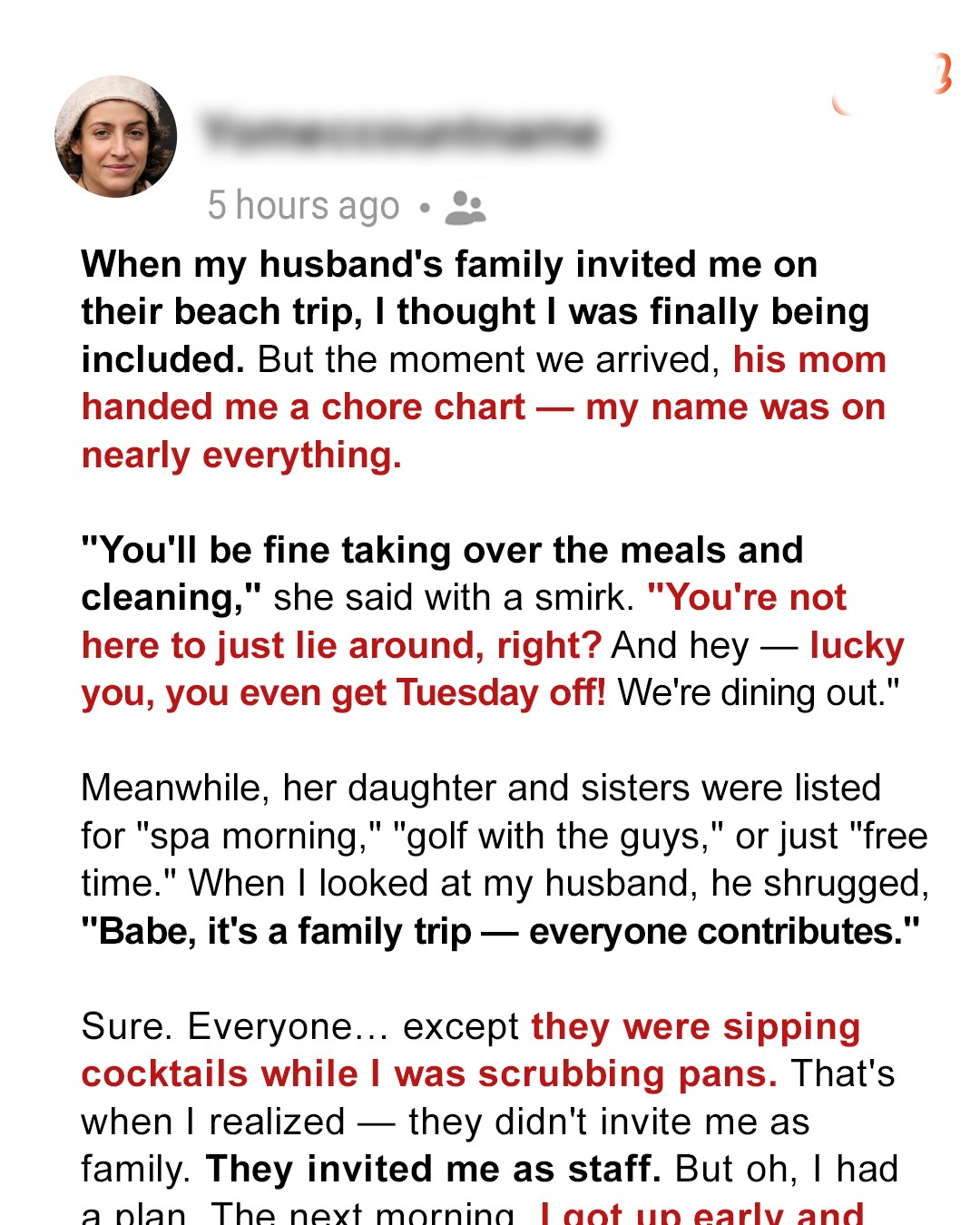Click the bold "You'll be fine taking over the meals" quote
The width and height of the screenshot is (980, 1225).
(x=442, y=551)
